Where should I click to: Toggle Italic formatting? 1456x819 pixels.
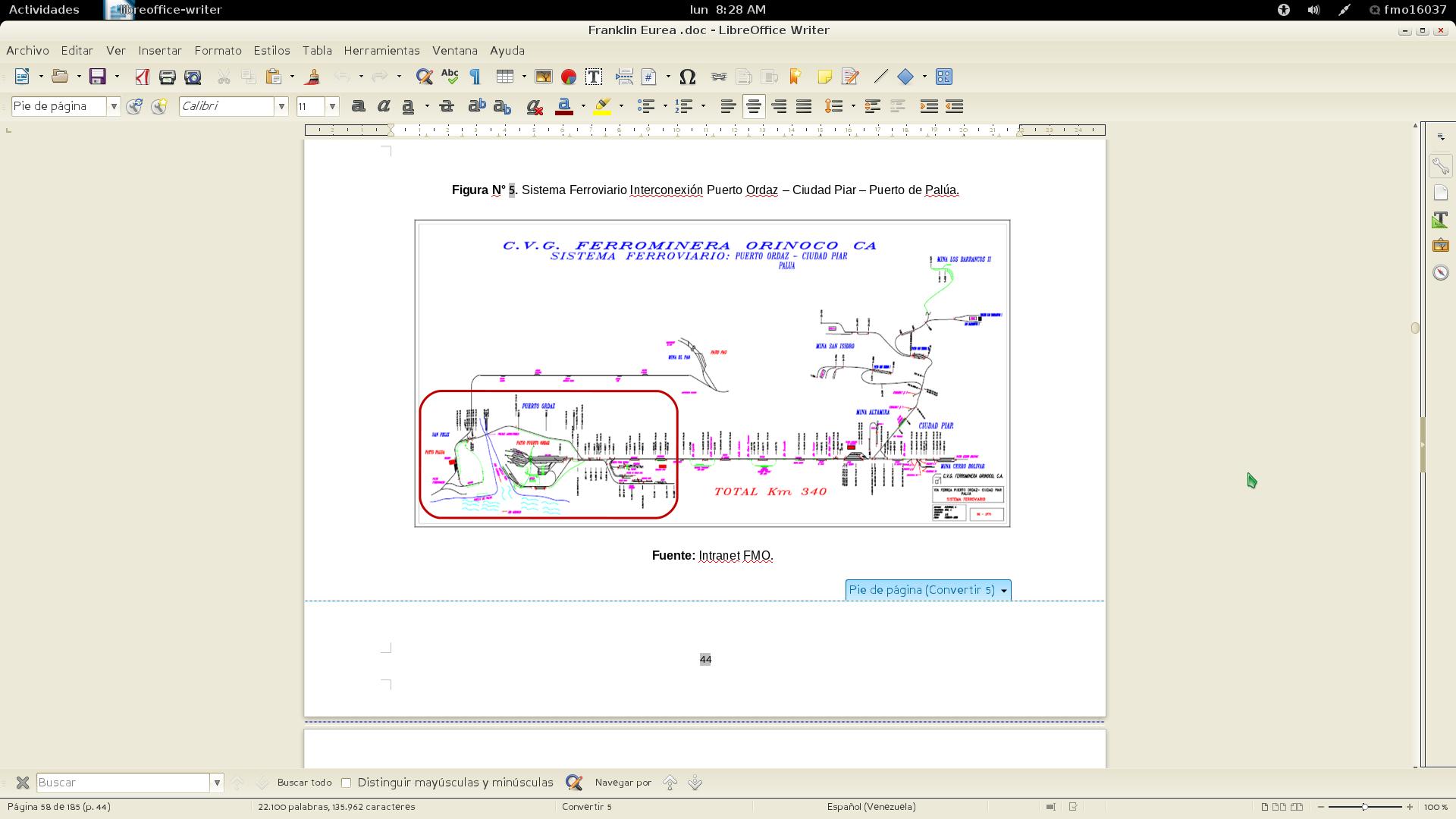pyautogui.click(x=384, y=106)
